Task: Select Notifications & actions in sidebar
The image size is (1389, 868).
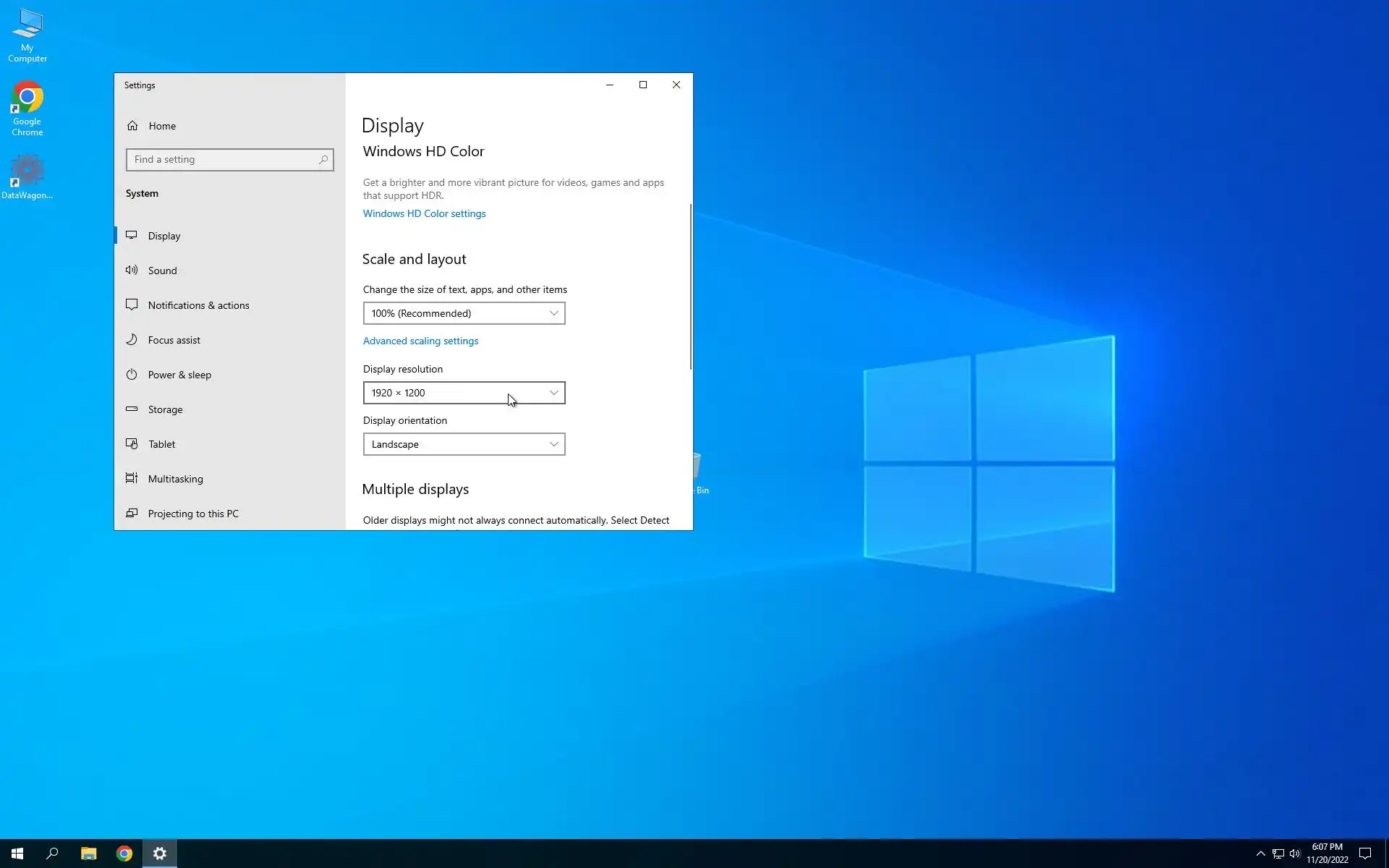Action: (x=198, y=305)
